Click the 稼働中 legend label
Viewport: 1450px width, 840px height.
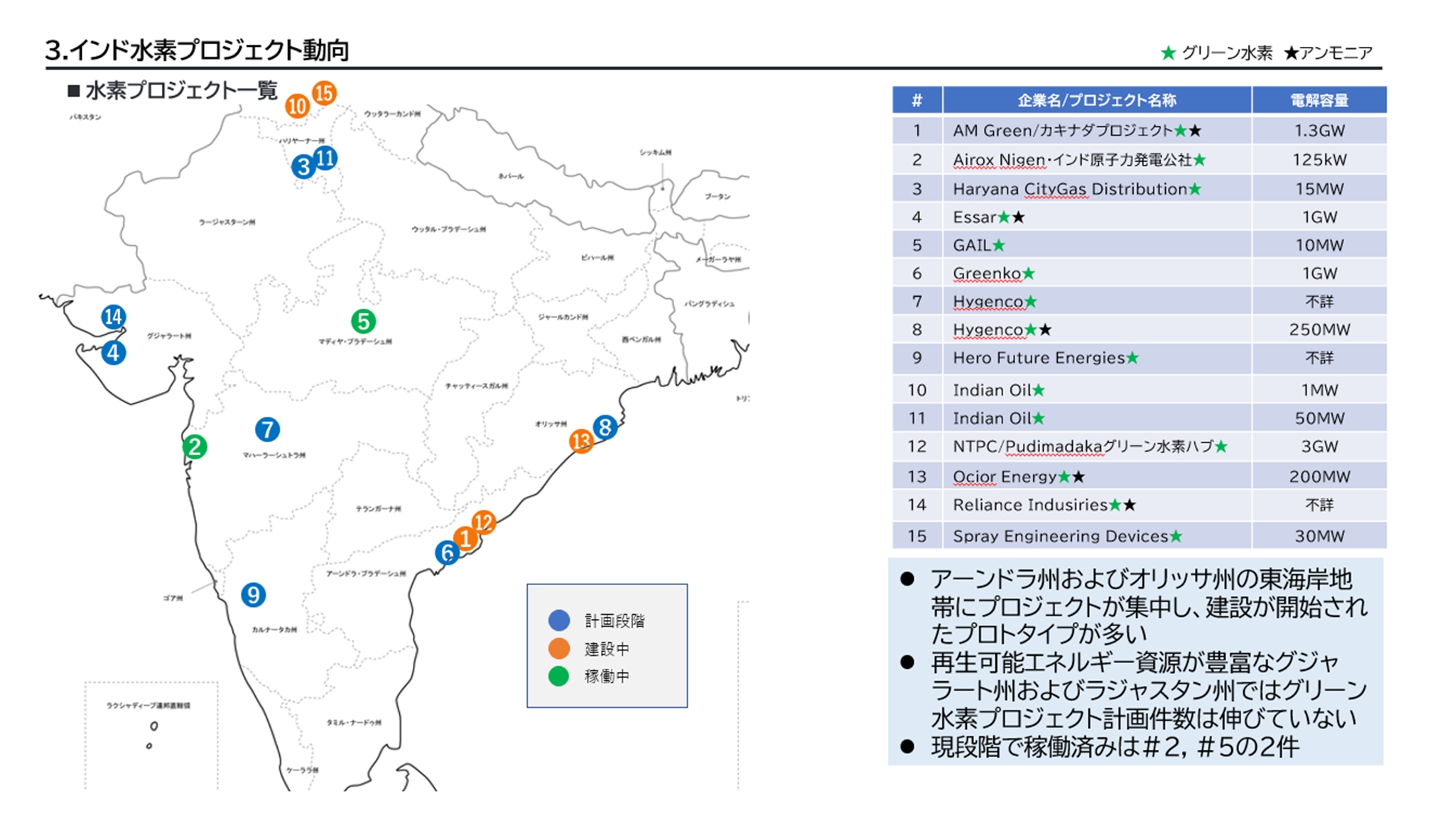pyautogui.click(x=607, y=676)
